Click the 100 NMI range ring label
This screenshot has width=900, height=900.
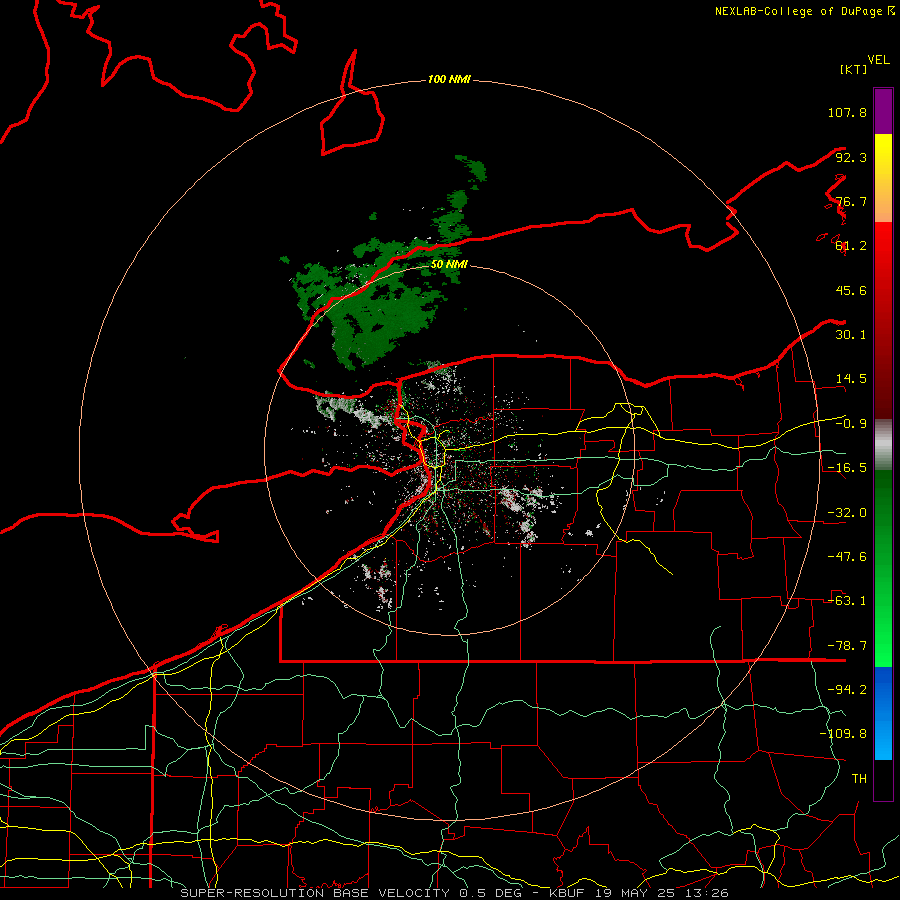pos(449,79)
